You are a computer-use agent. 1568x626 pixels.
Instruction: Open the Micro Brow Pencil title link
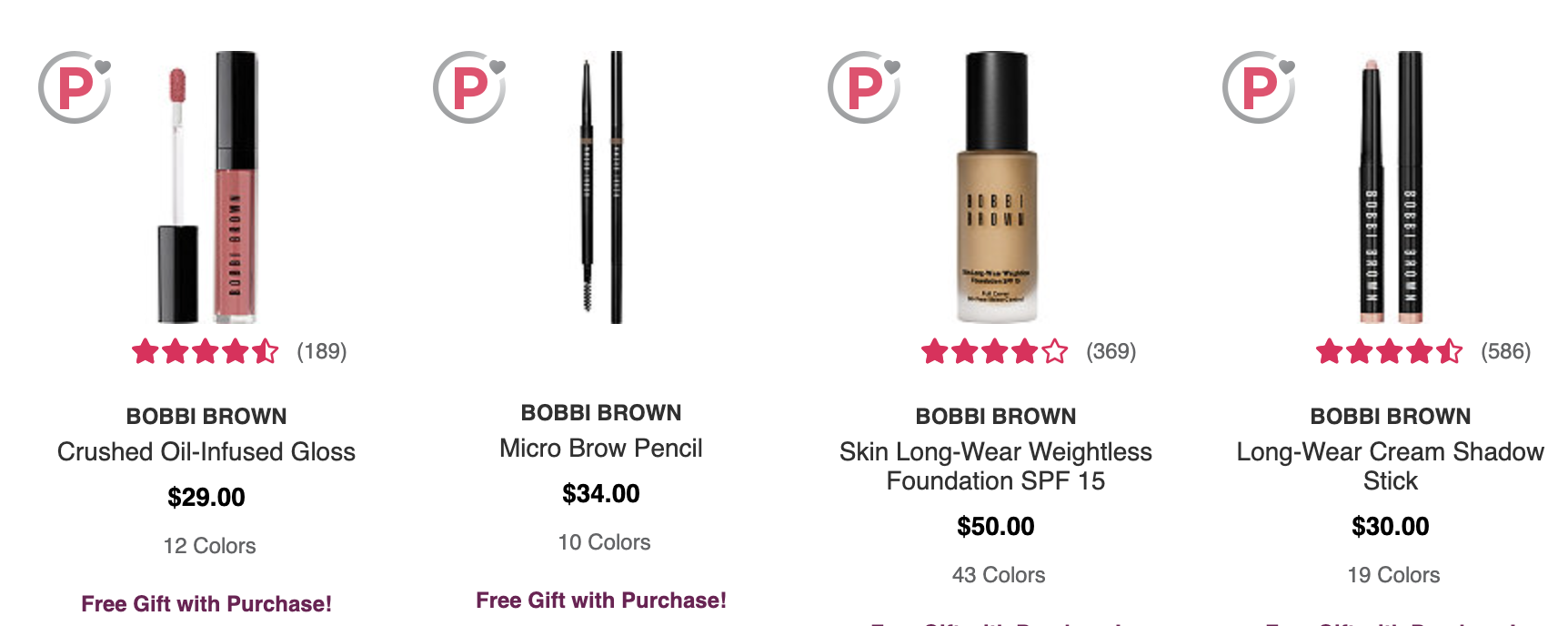pyautogui.click(x=601, y=449)
